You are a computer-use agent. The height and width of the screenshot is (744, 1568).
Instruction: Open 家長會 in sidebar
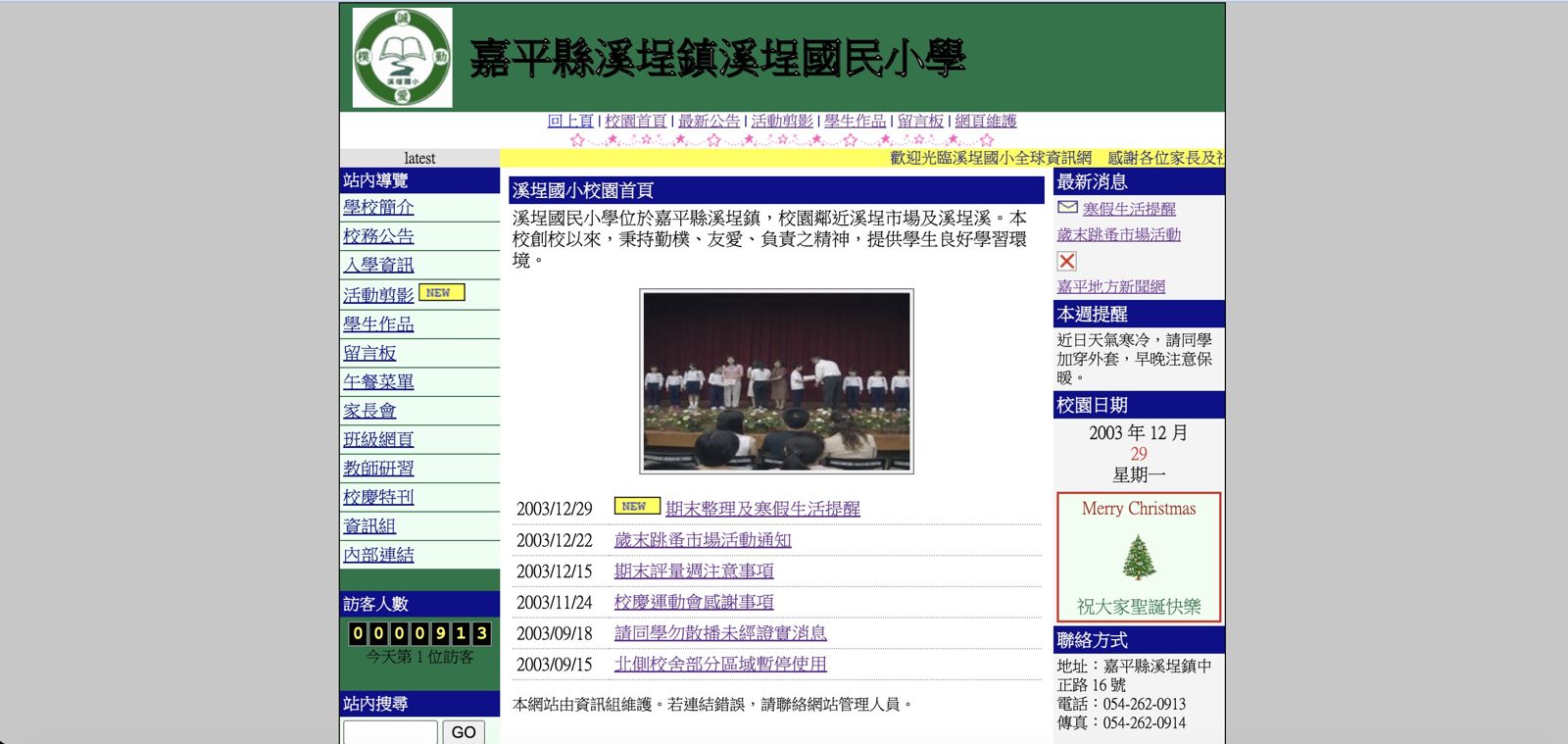click(369, 411)
